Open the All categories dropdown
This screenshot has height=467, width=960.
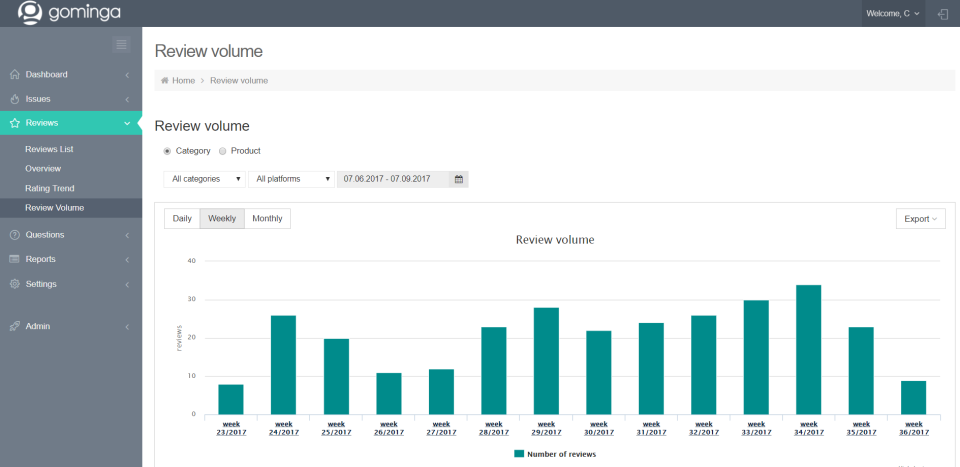pyautogui.click(x=204, y=179)
